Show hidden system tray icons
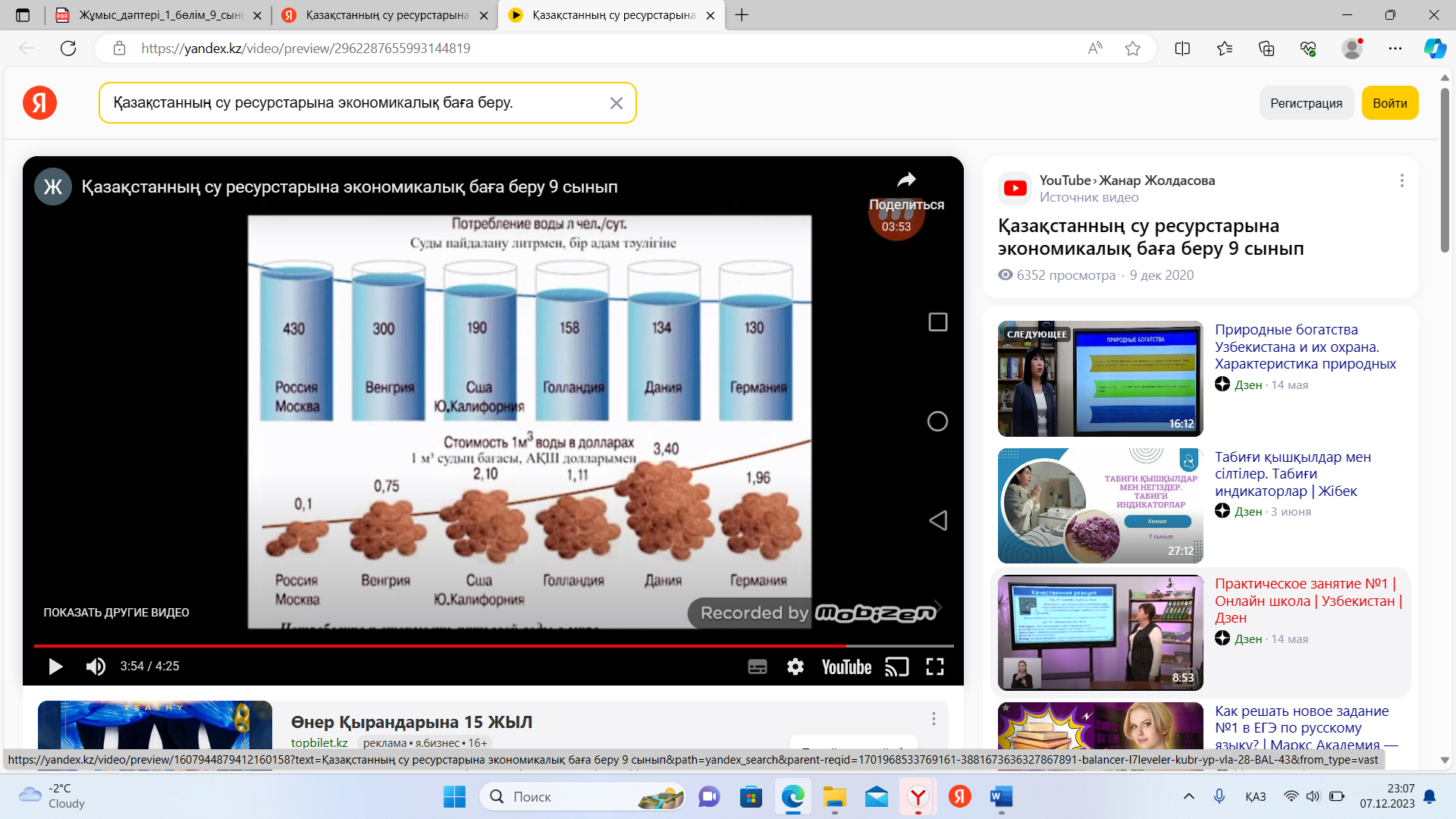 click(x=1188, y=796)
